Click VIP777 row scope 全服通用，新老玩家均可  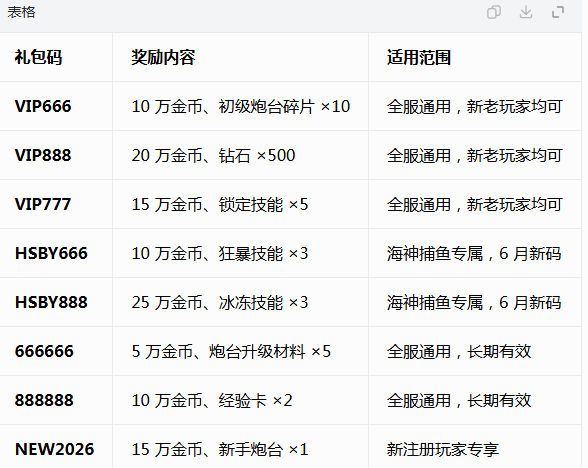click(475, 204)
